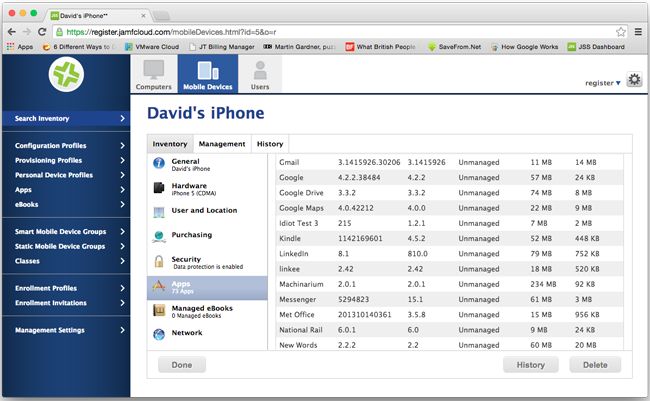Click the browser forward arrow
Image resolution: width=650 pixels, height=401 pixels.
tap(27, 32)
